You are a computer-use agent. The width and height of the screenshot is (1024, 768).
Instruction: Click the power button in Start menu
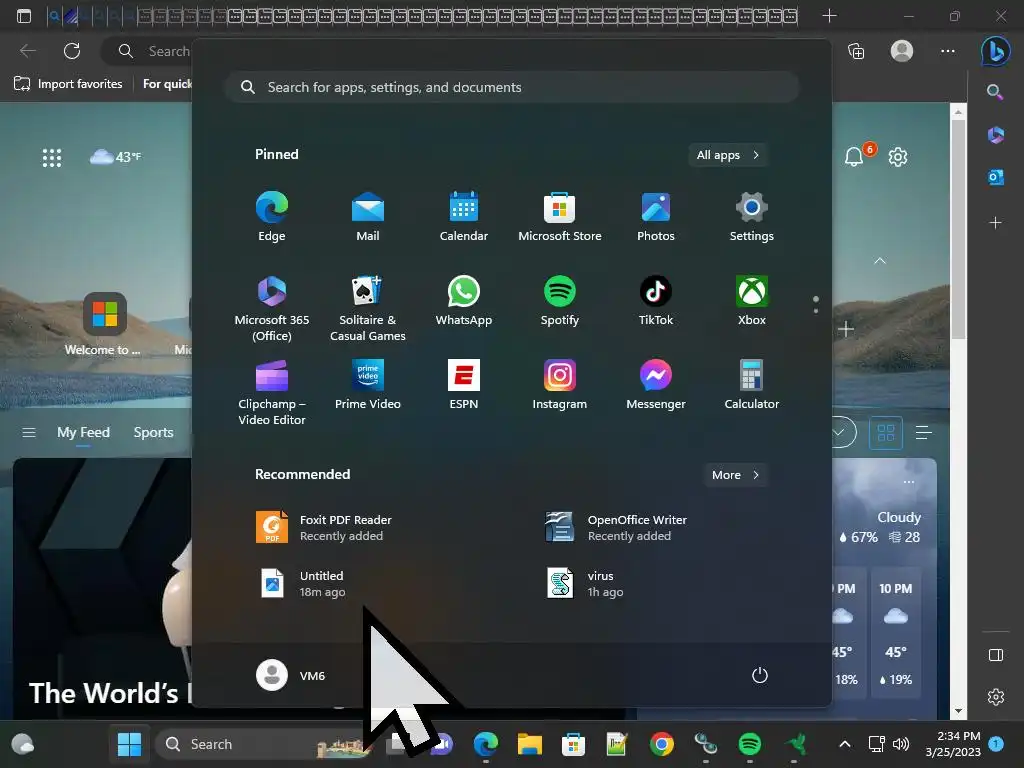(760, 675)
